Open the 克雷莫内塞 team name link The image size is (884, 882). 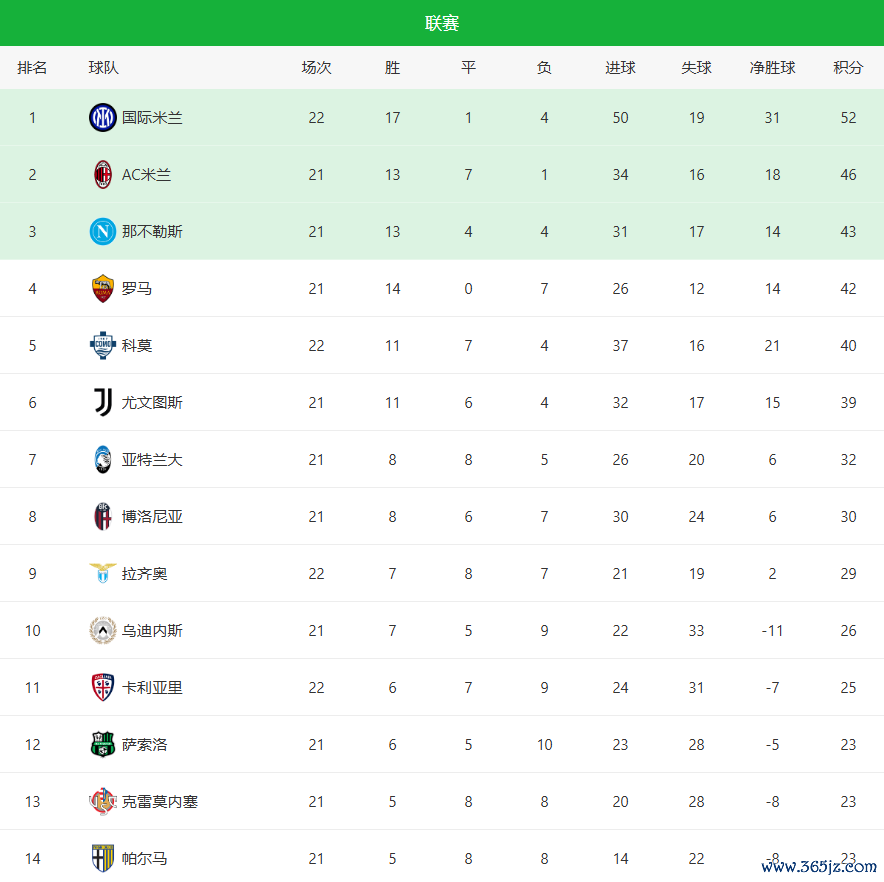[x=159, y=802]
